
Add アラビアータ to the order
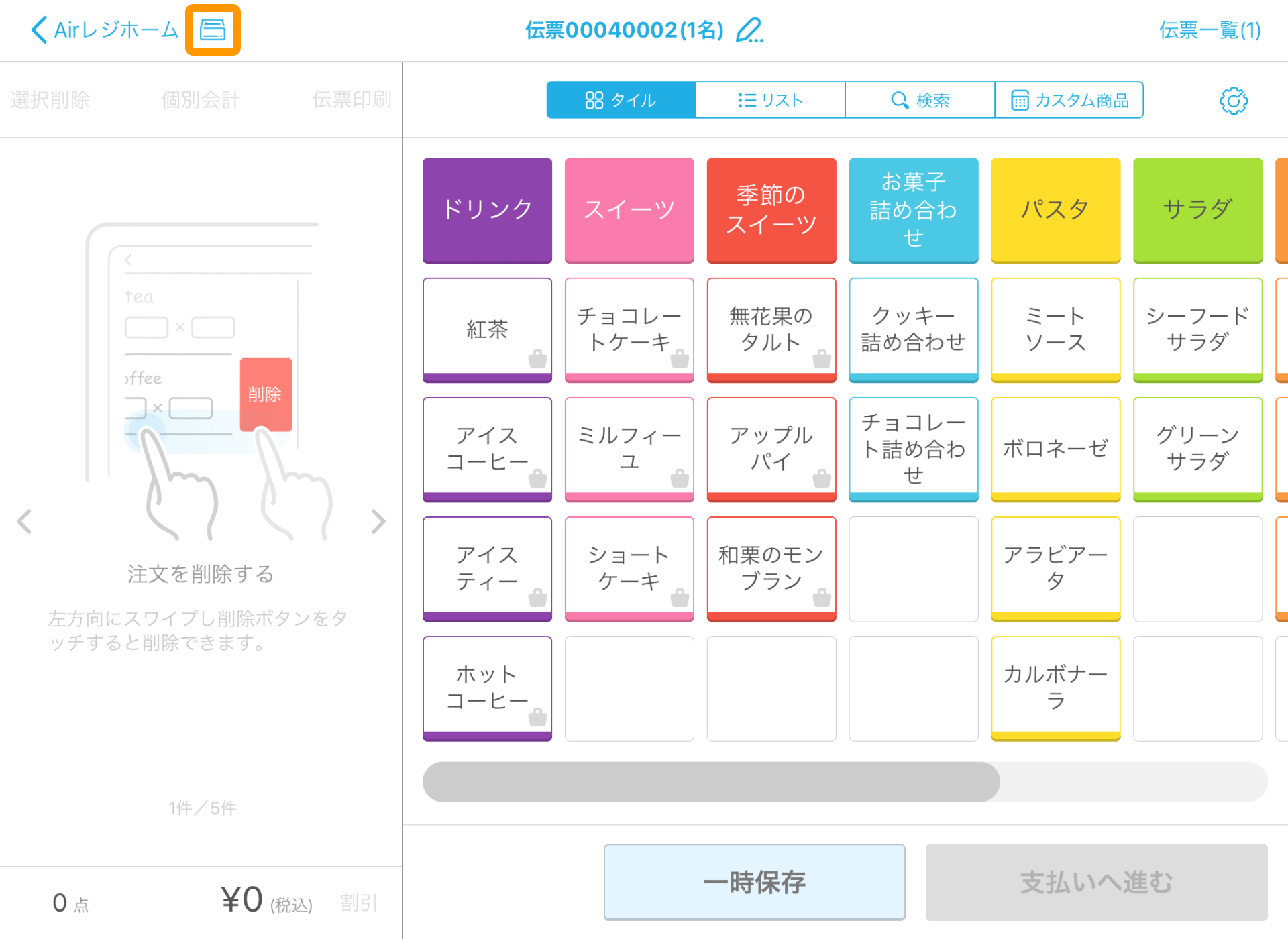point(1056,569)
